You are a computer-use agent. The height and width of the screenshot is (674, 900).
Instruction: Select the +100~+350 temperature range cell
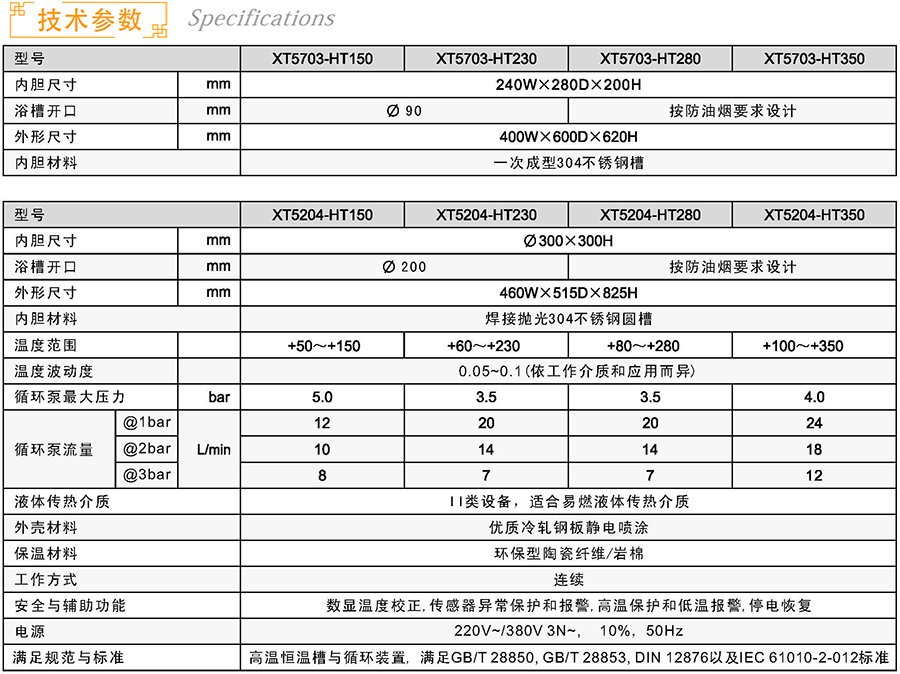pyautogui.click(x=814, y=346)
